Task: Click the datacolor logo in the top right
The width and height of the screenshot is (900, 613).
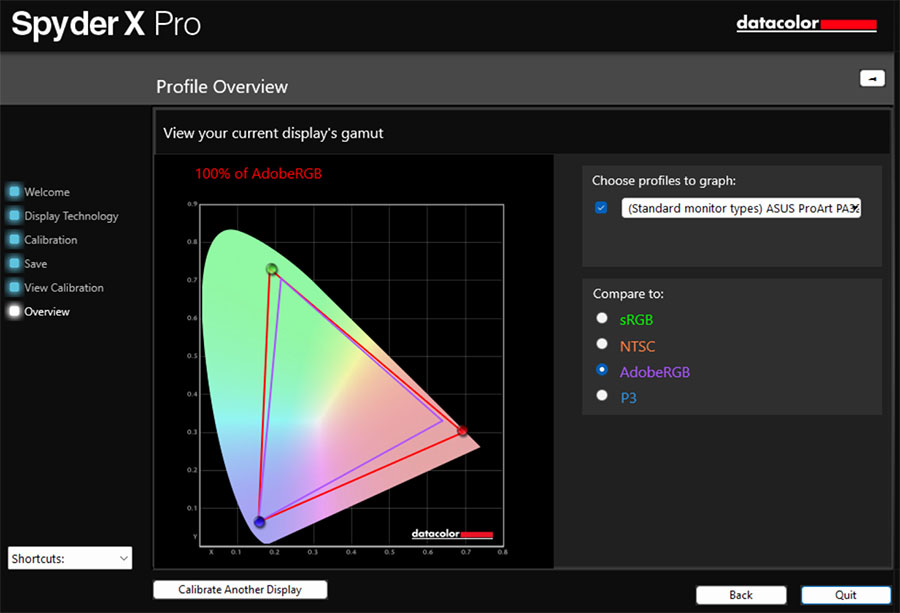Action: coord(806,22)
